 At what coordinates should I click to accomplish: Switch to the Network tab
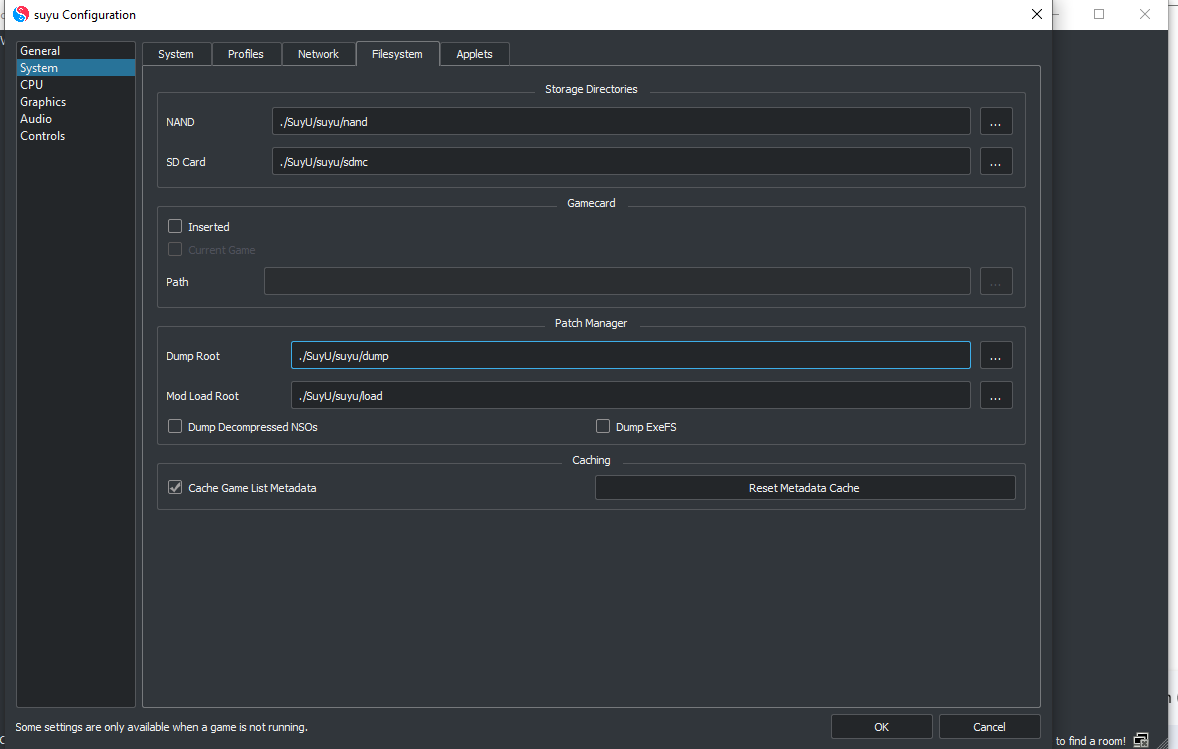pos(319,54)
